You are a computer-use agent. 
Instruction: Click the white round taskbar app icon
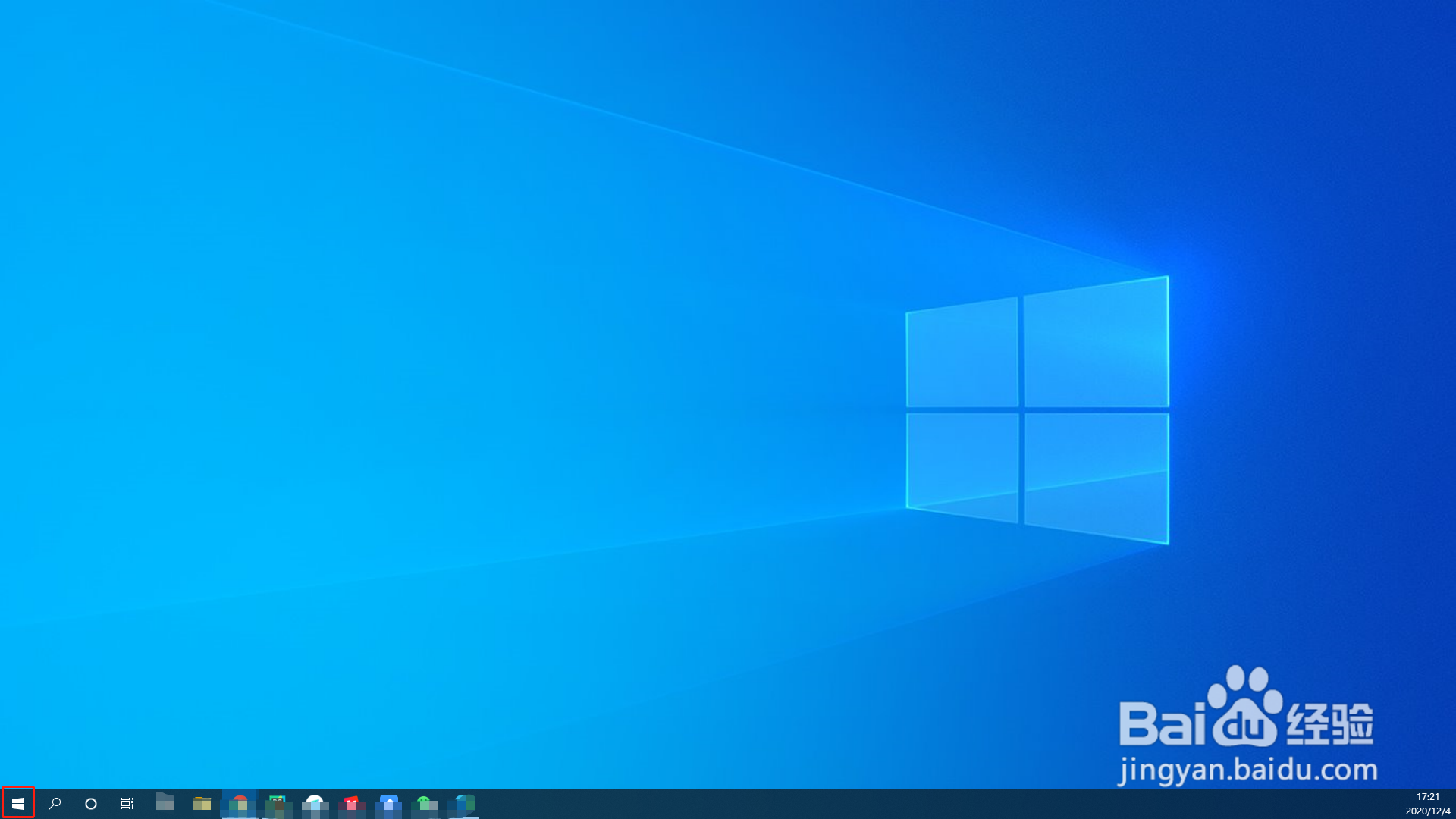pyautogui.click(x=314, y=803)
